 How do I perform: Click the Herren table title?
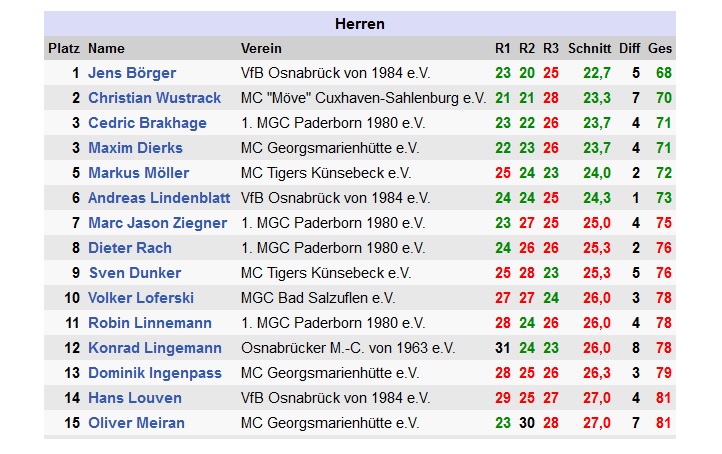[x=360, y=24]
